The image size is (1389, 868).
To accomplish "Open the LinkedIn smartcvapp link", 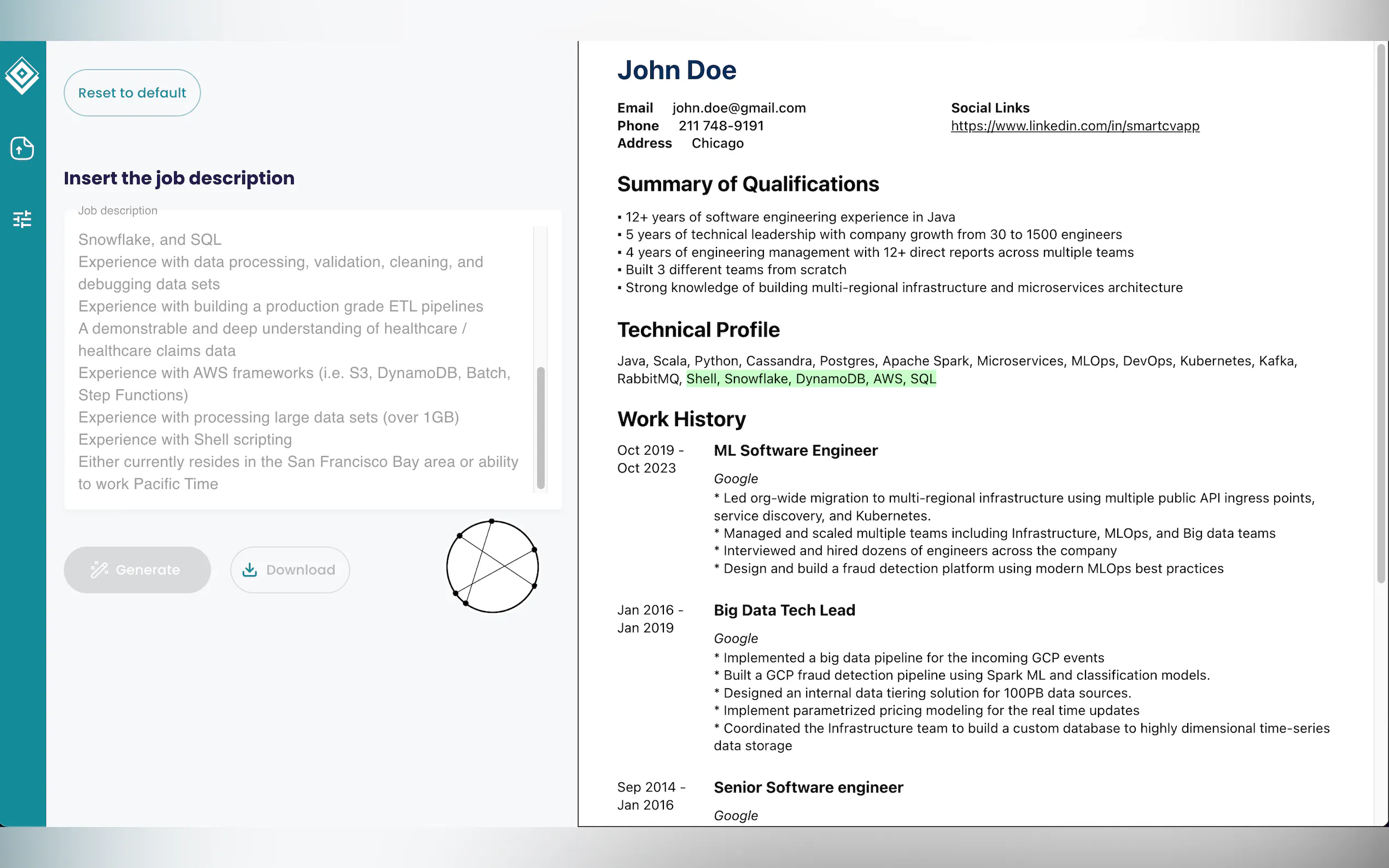I will (x=1075, y=126).
